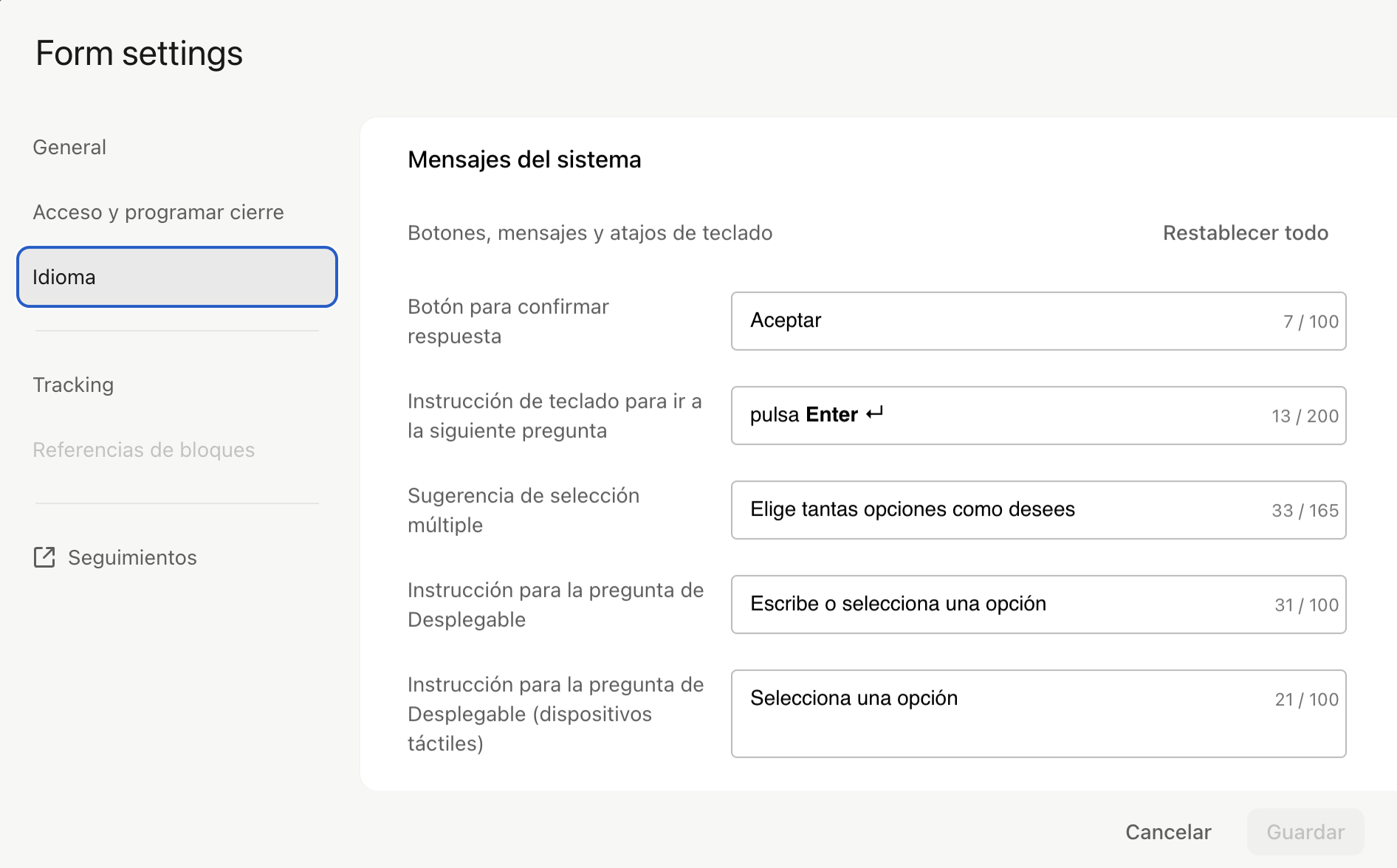Click label Sugerencia de selección múltiple
This screenshot has width=1397, height=868.
point(524,510)
